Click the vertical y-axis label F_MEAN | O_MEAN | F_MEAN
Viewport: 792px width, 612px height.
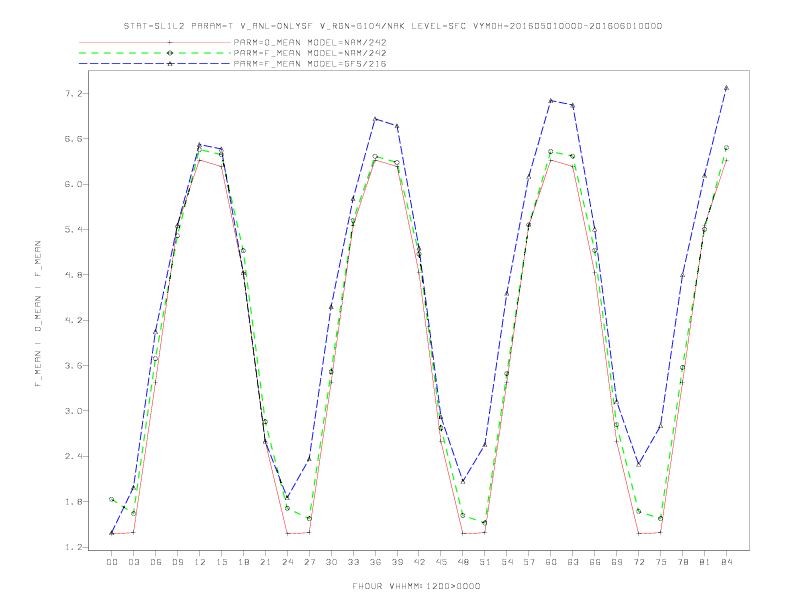pyautogui.click(x=38, y=314)
